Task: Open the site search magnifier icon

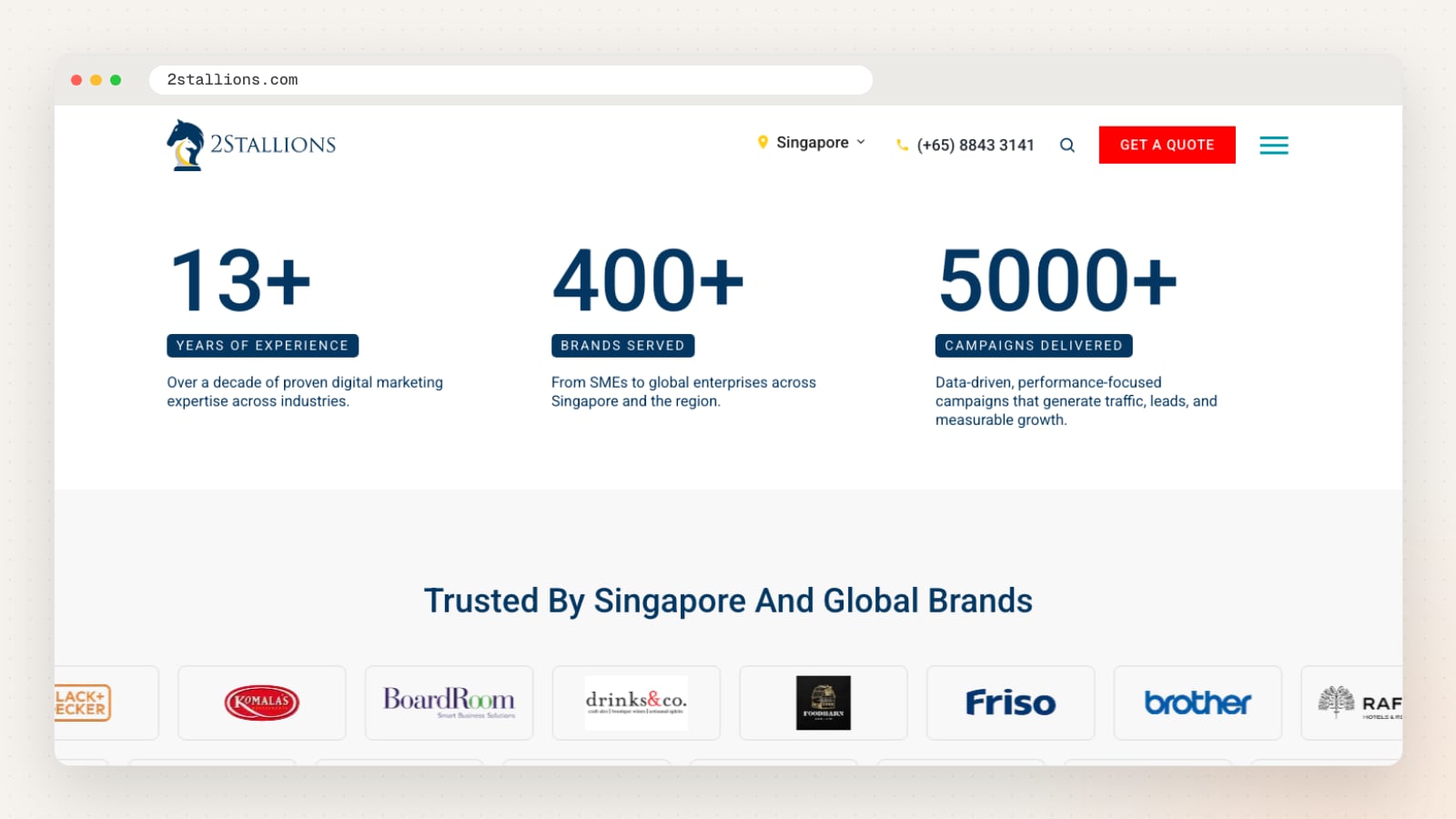Action: [x=1067, y=145]
